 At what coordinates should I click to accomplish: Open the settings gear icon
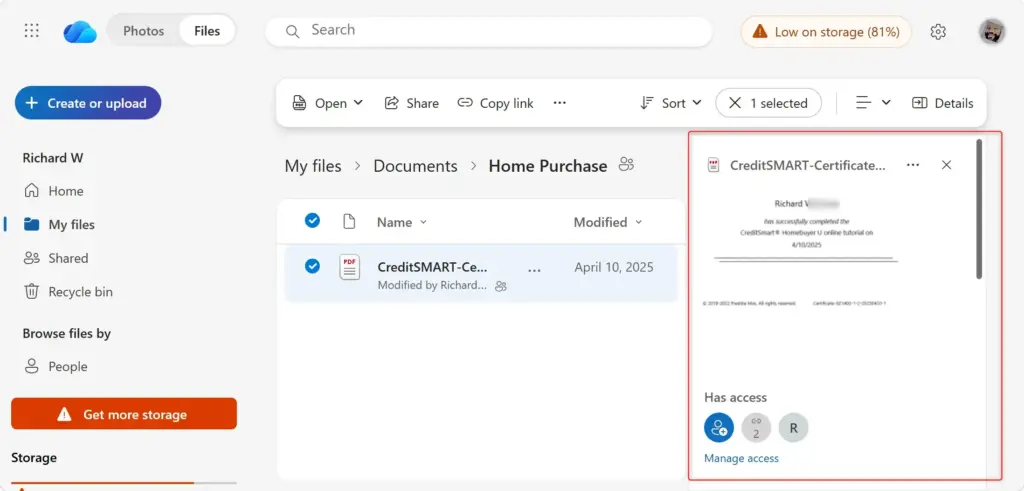(x=938, y=31)
